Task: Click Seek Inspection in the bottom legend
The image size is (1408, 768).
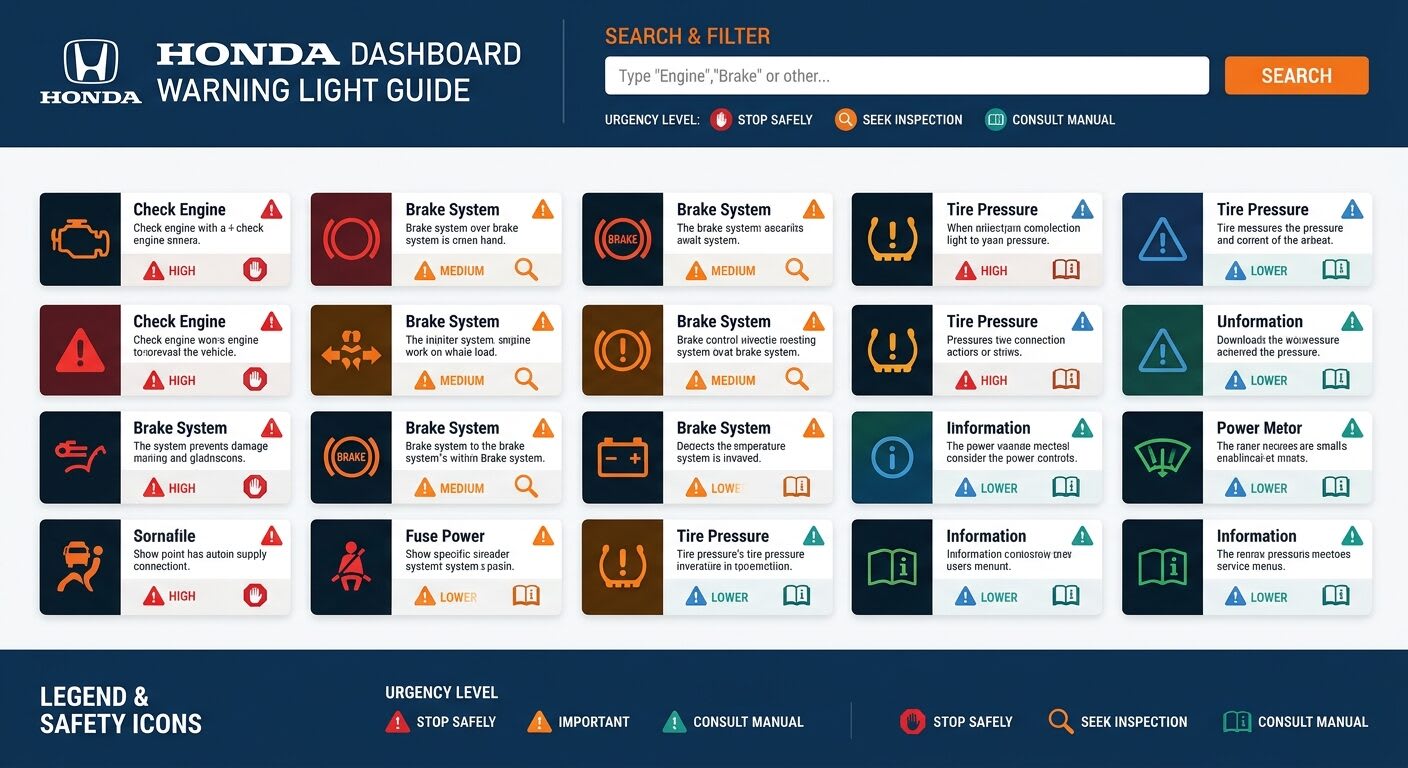Action: point(1118,722)
